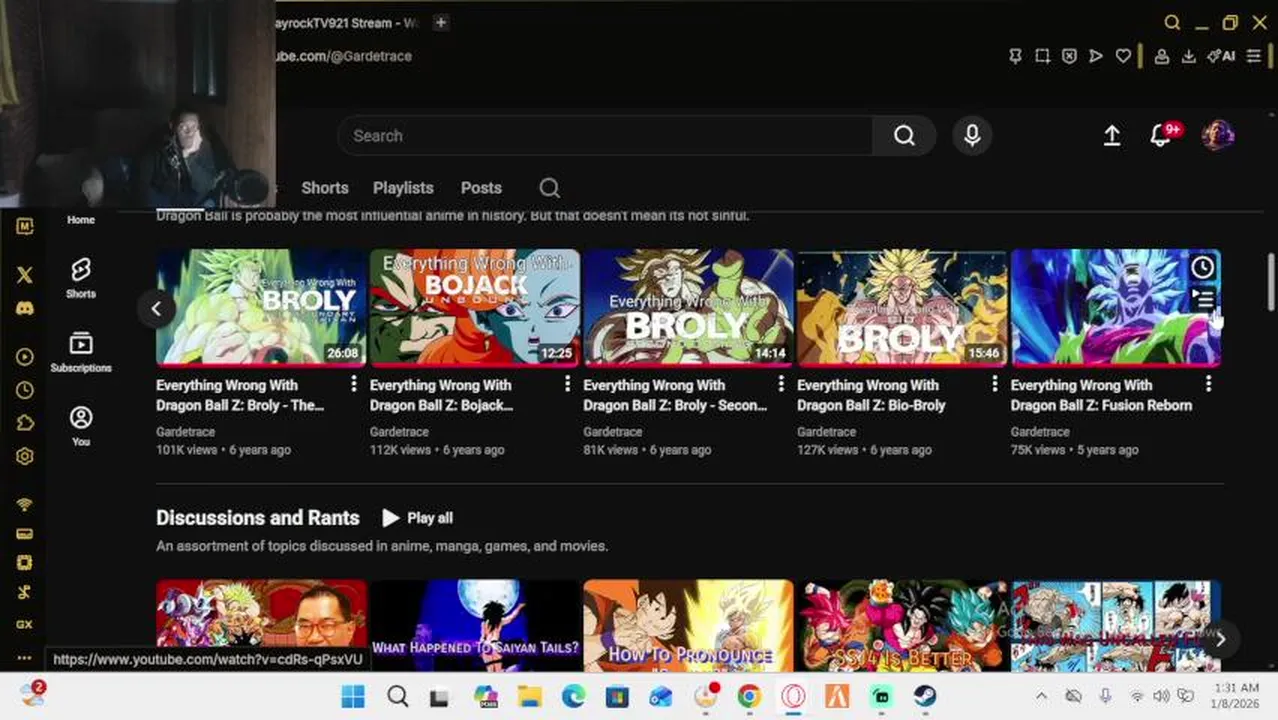Open the CPU limiter chip icon in sidebar
The image size is (1278, 720).
coord(25,563)
